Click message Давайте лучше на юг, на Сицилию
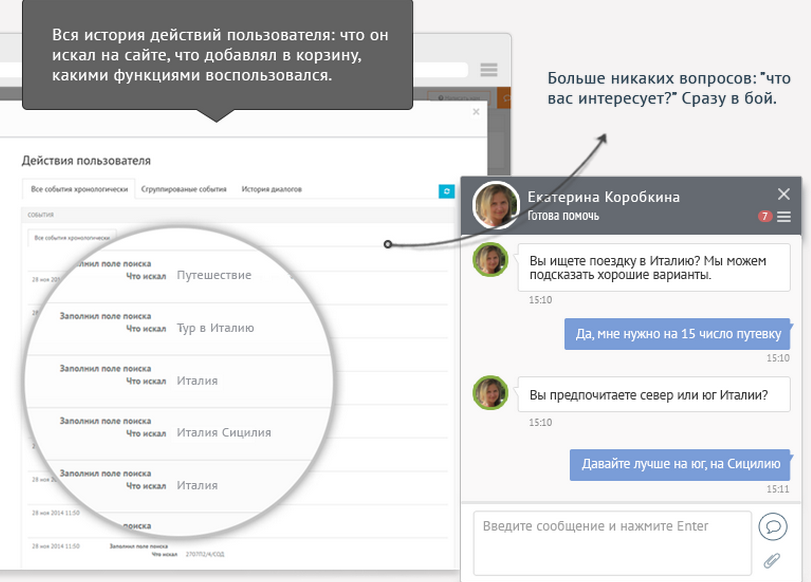The height and width of the screenshot is (582, 811). (681, 464)
